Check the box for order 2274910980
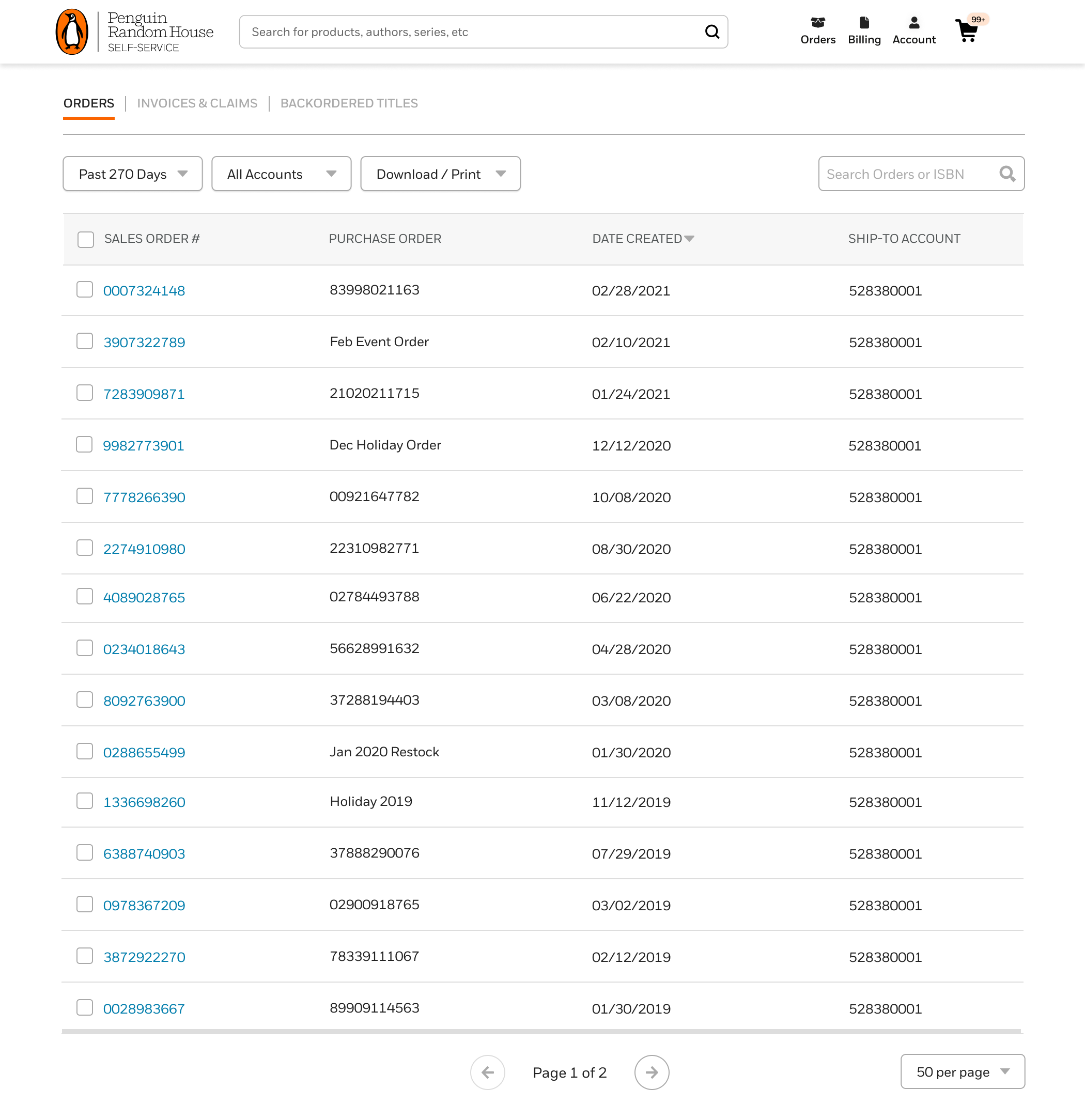Viewport: 1085px width, 1120px height. click(85, 548)
